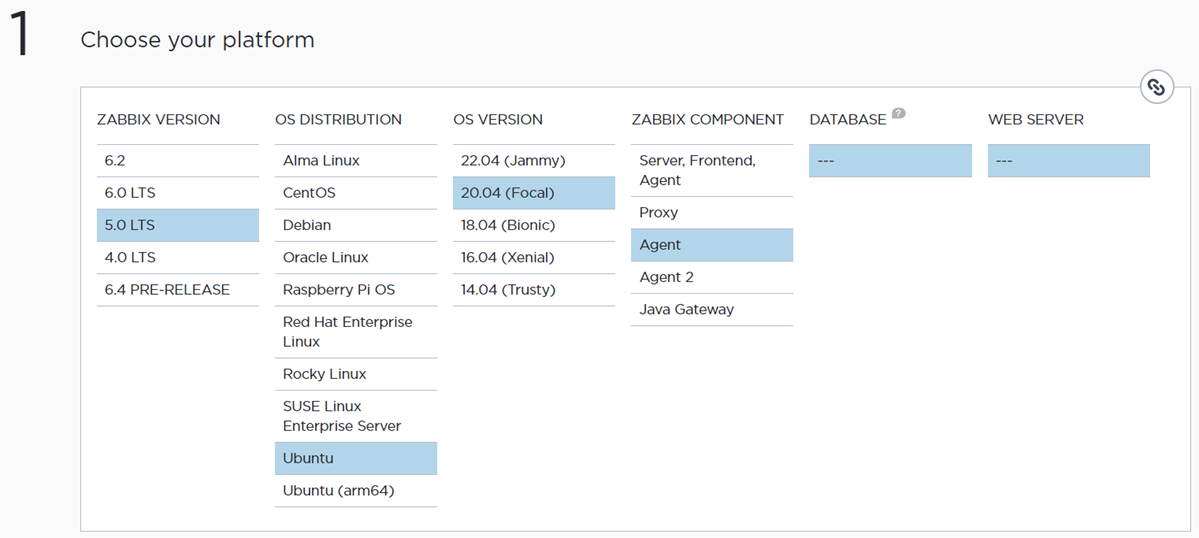Click the Web Server placeholder option
The height and width of the screenshot is (538, 1199).
click(x=1068, y=160)
